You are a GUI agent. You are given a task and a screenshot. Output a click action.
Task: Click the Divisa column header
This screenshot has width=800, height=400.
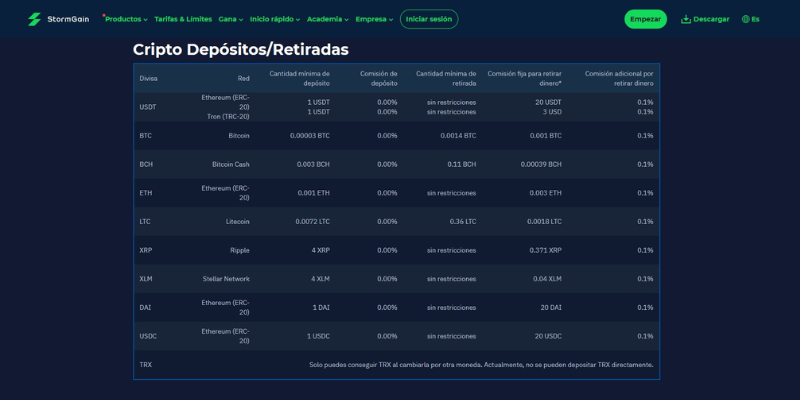pos(148,79)
